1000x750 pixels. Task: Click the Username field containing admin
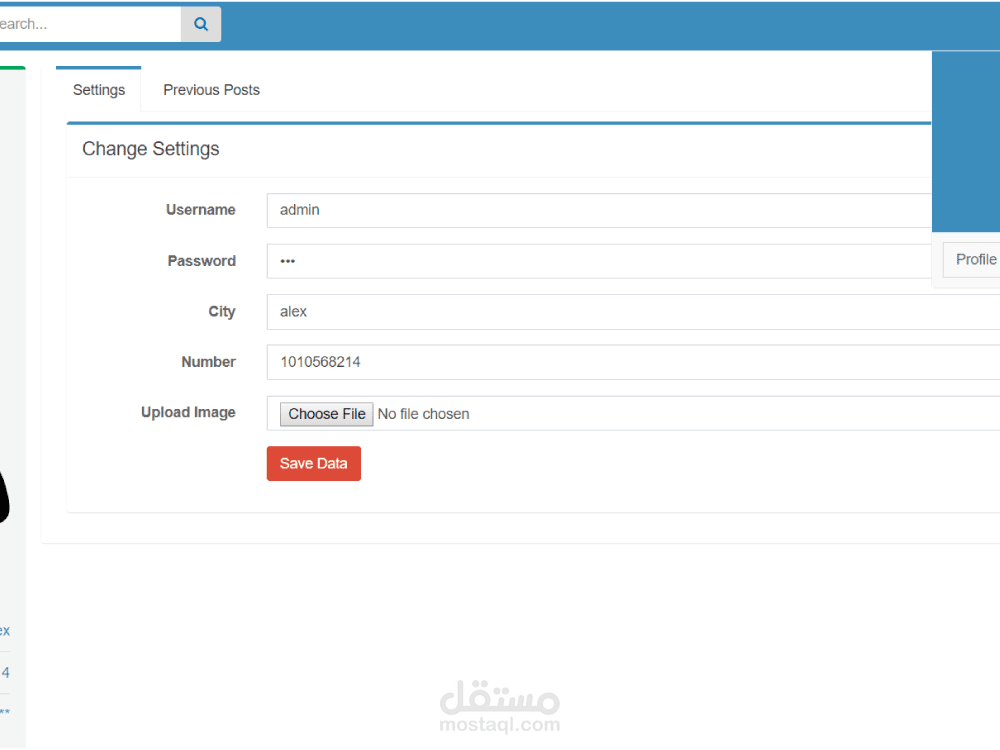pyautogui.click(x=599, y=210)
